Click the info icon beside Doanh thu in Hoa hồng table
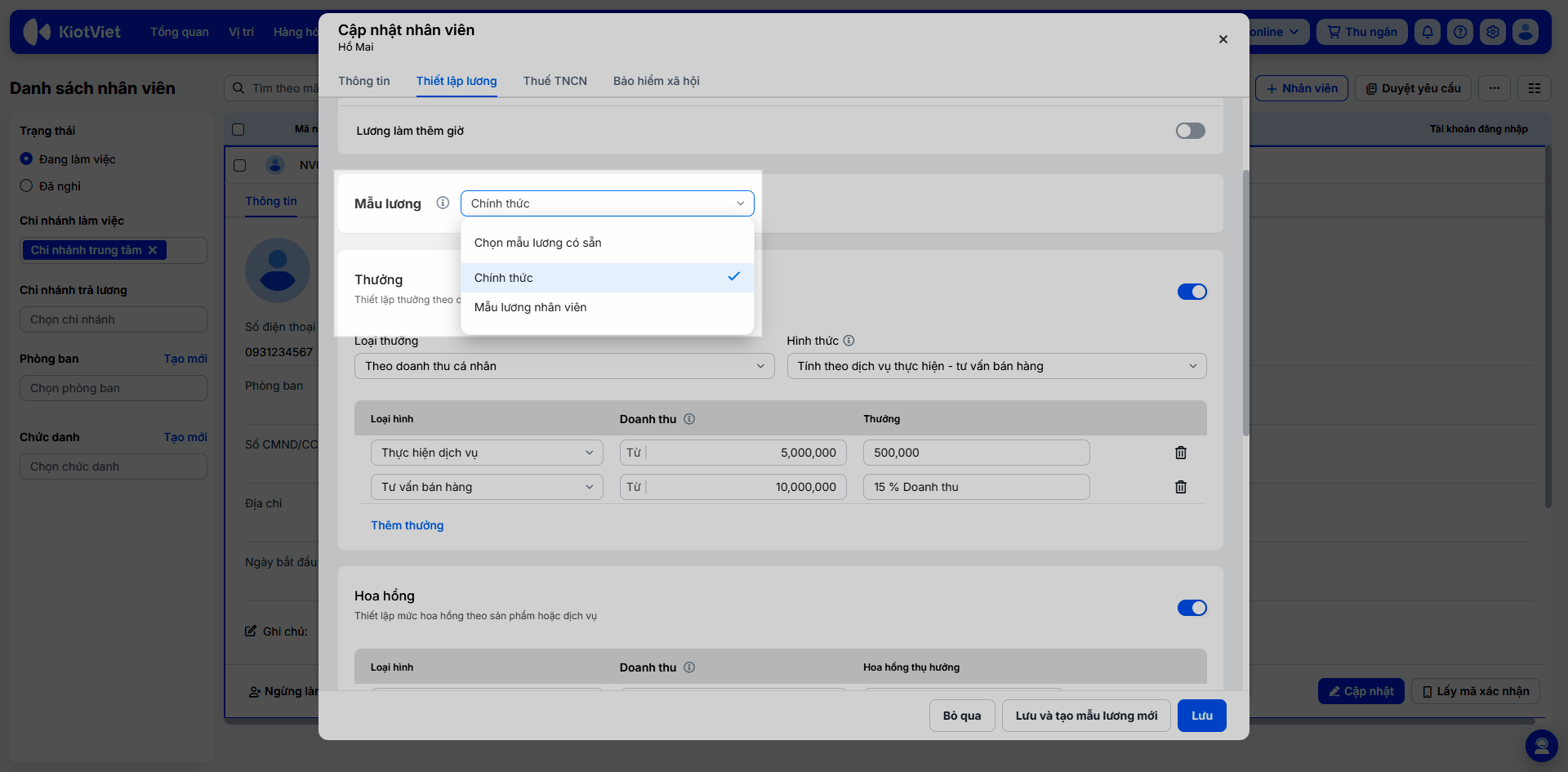1568x772 pixels. click(x=689, y=667)
